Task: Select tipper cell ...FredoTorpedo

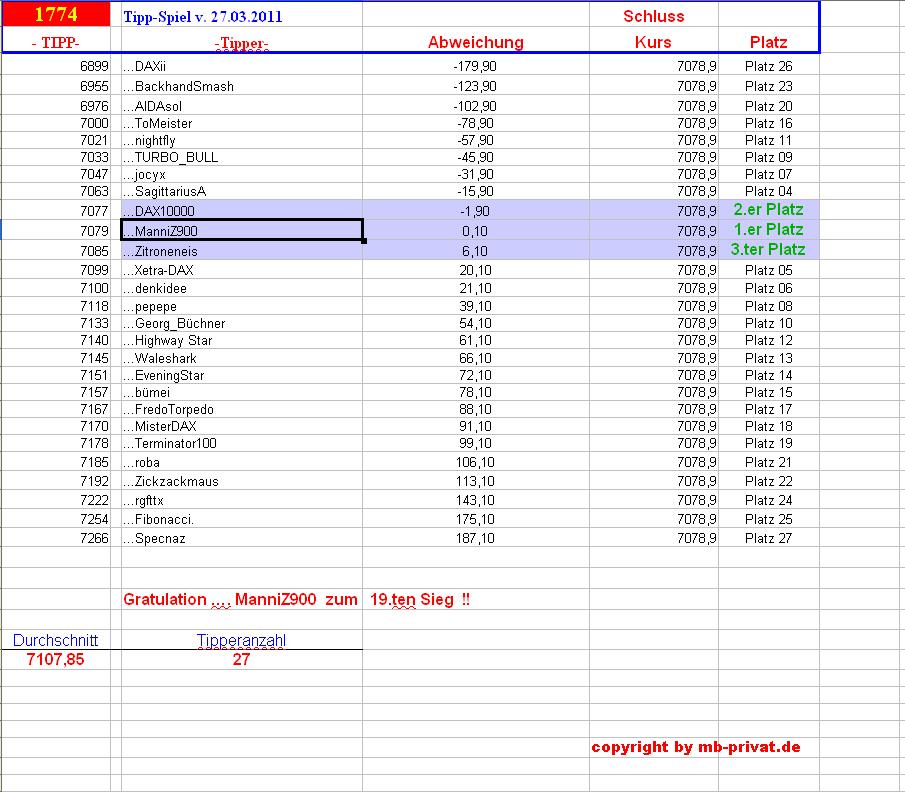Action: 242,409
